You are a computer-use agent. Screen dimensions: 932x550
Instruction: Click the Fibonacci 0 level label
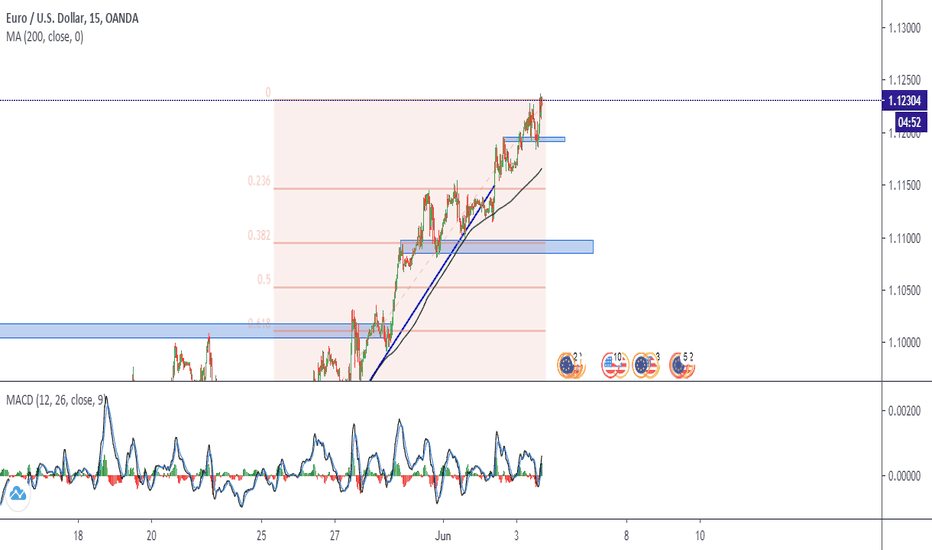click(x=267, y=92)
